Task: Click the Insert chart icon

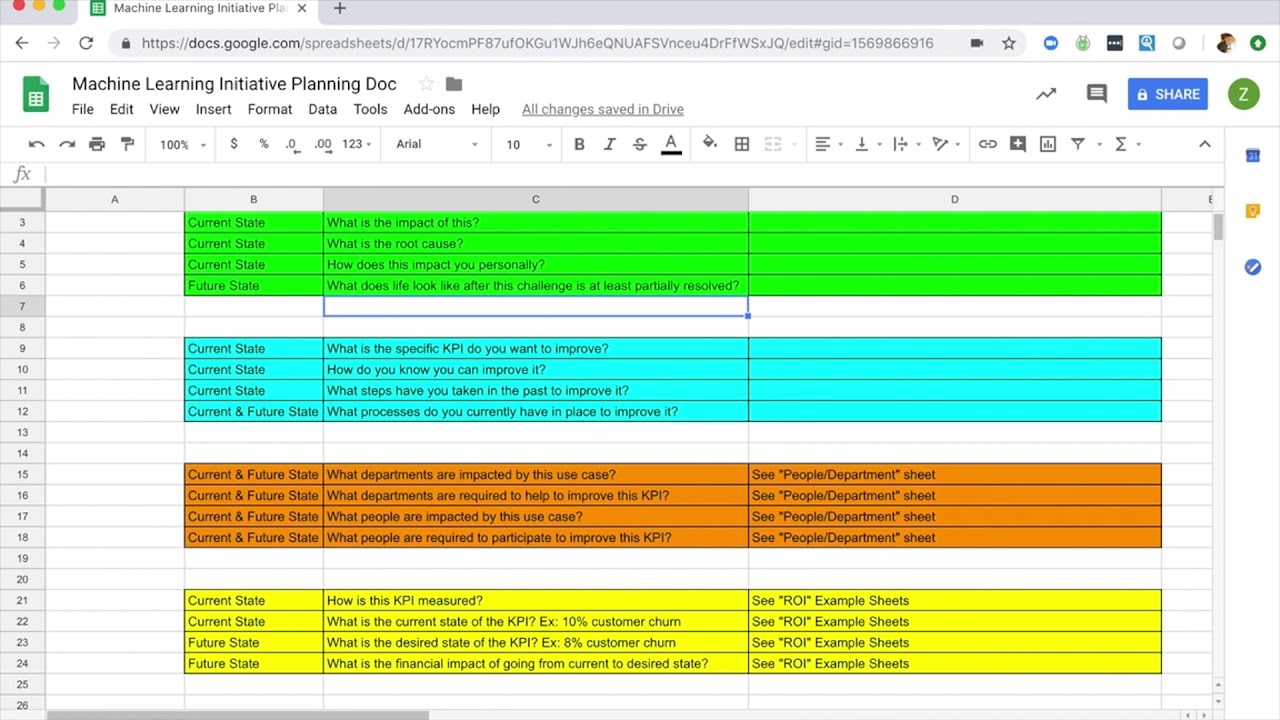Action: (x=1047, y=144)
